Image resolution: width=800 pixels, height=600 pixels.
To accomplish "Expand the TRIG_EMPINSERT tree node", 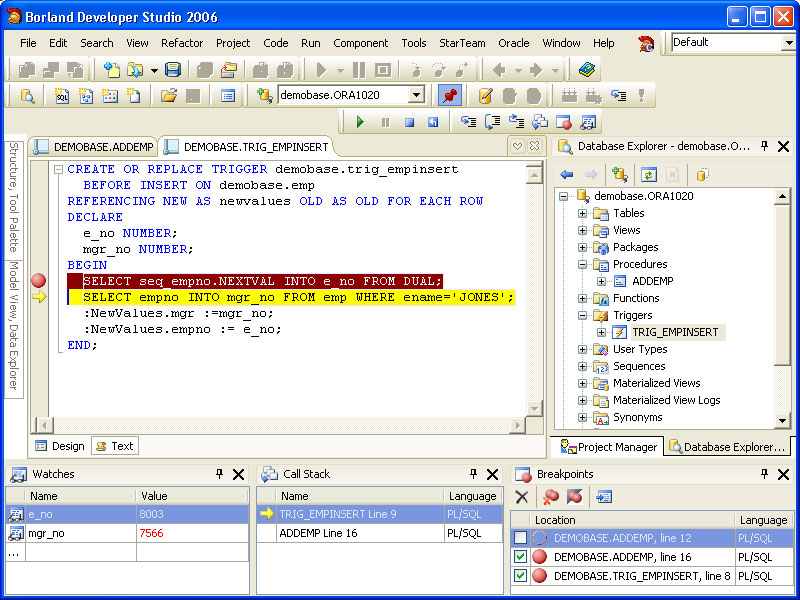I will [601, 332].
